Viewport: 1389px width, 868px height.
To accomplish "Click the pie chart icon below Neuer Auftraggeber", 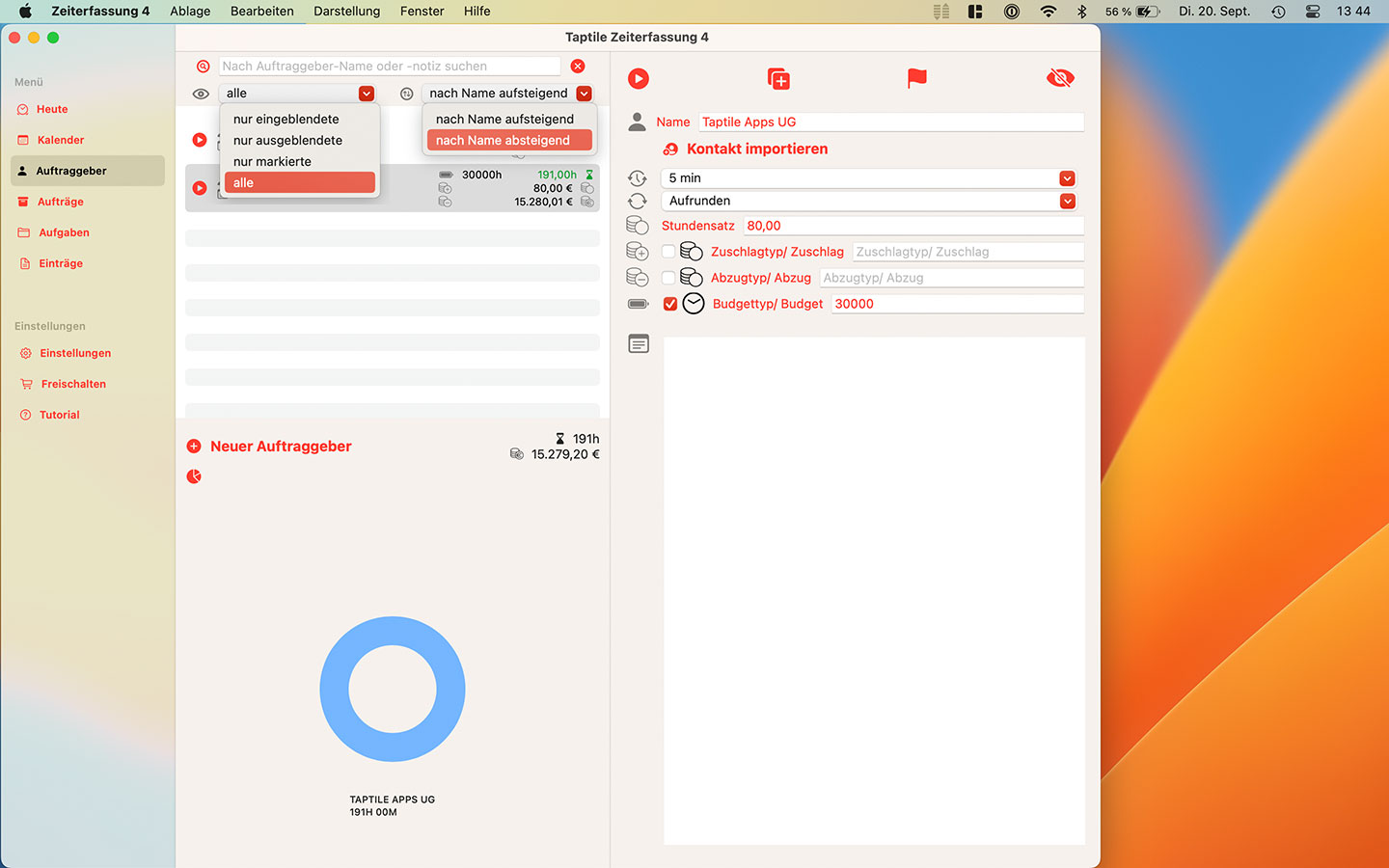I will (x=194, y=476).
